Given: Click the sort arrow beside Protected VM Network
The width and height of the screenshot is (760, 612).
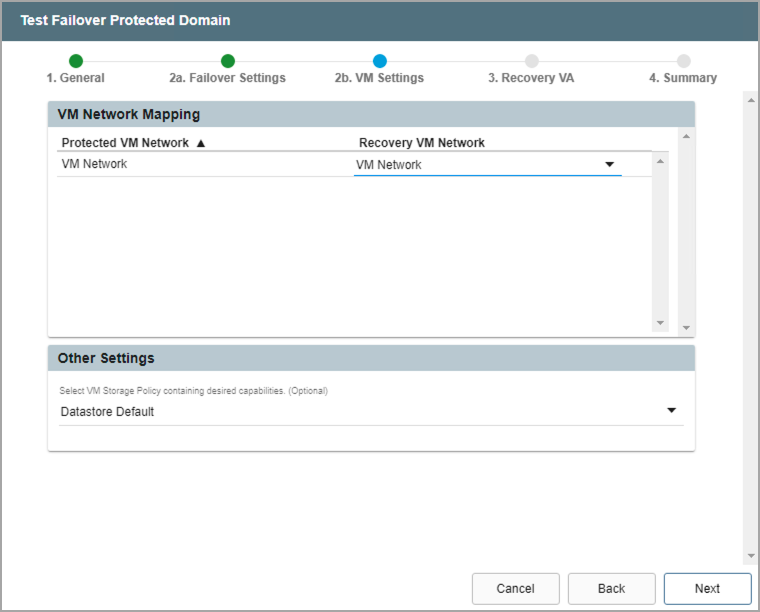Looking at the screenshot, I should tap(201, 143).
